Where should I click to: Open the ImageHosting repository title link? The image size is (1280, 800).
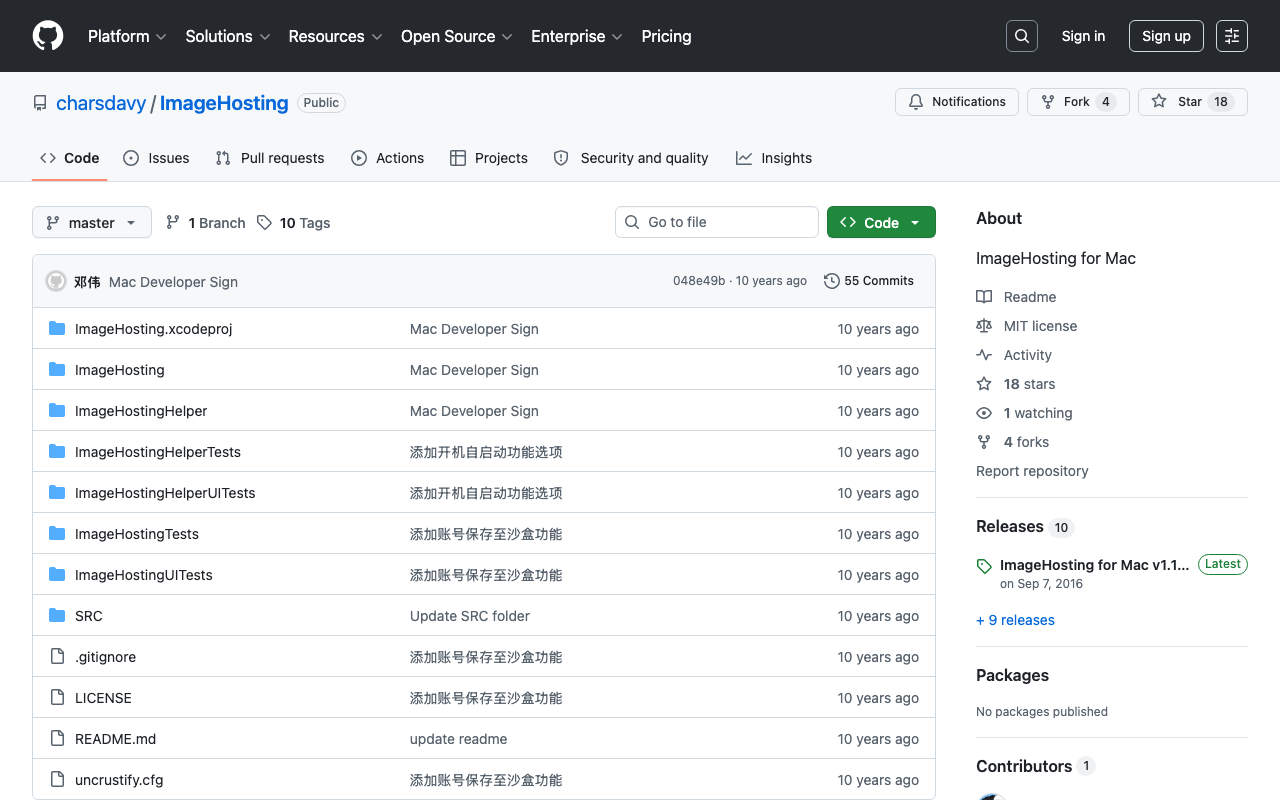[x=224, y=103]
